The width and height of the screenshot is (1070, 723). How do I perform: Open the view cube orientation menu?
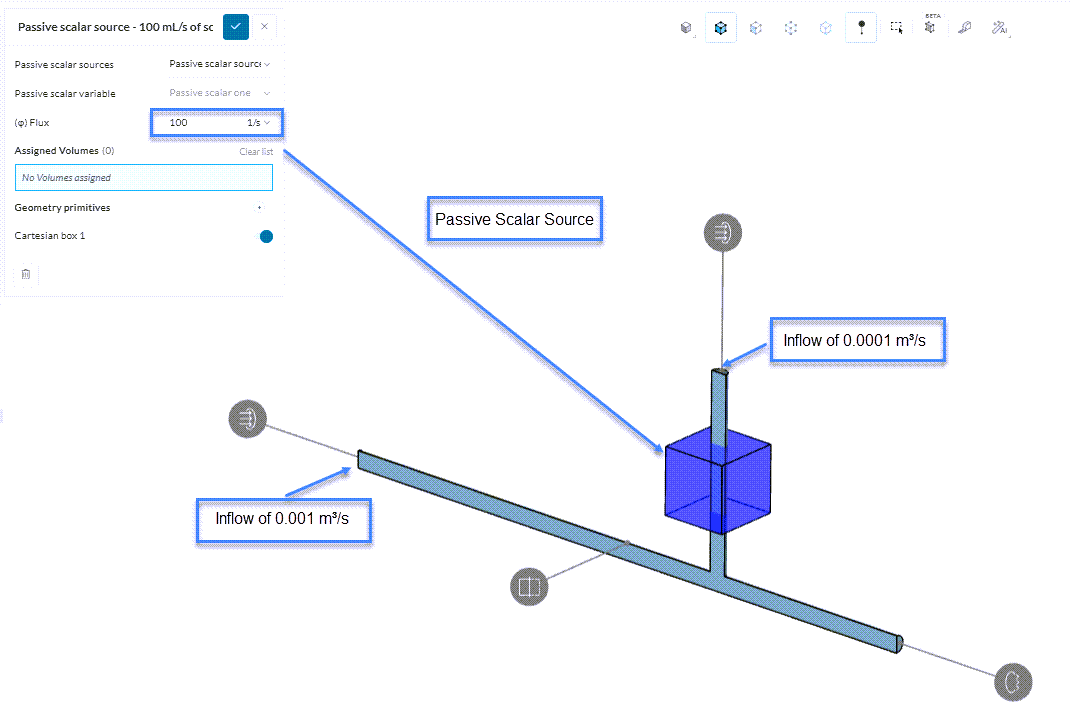pyautogui.click(x=686, y=28)
